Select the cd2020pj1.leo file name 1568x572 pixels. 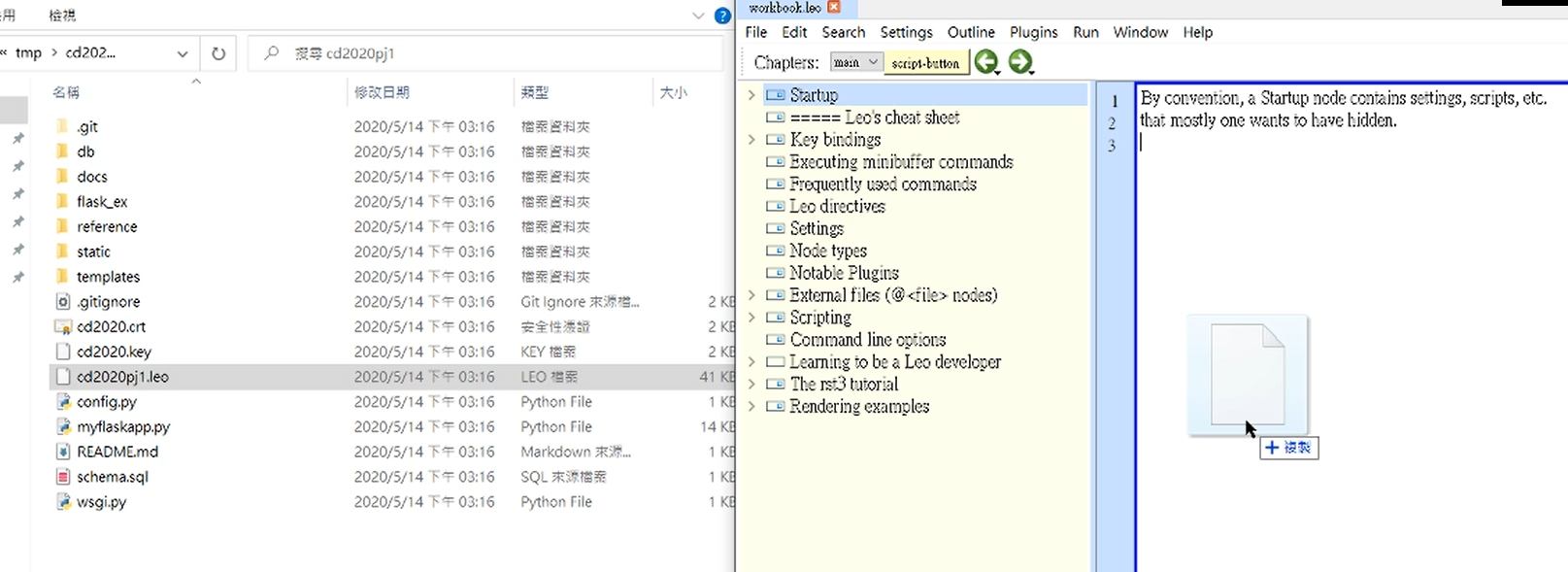(x=122, y=377)
